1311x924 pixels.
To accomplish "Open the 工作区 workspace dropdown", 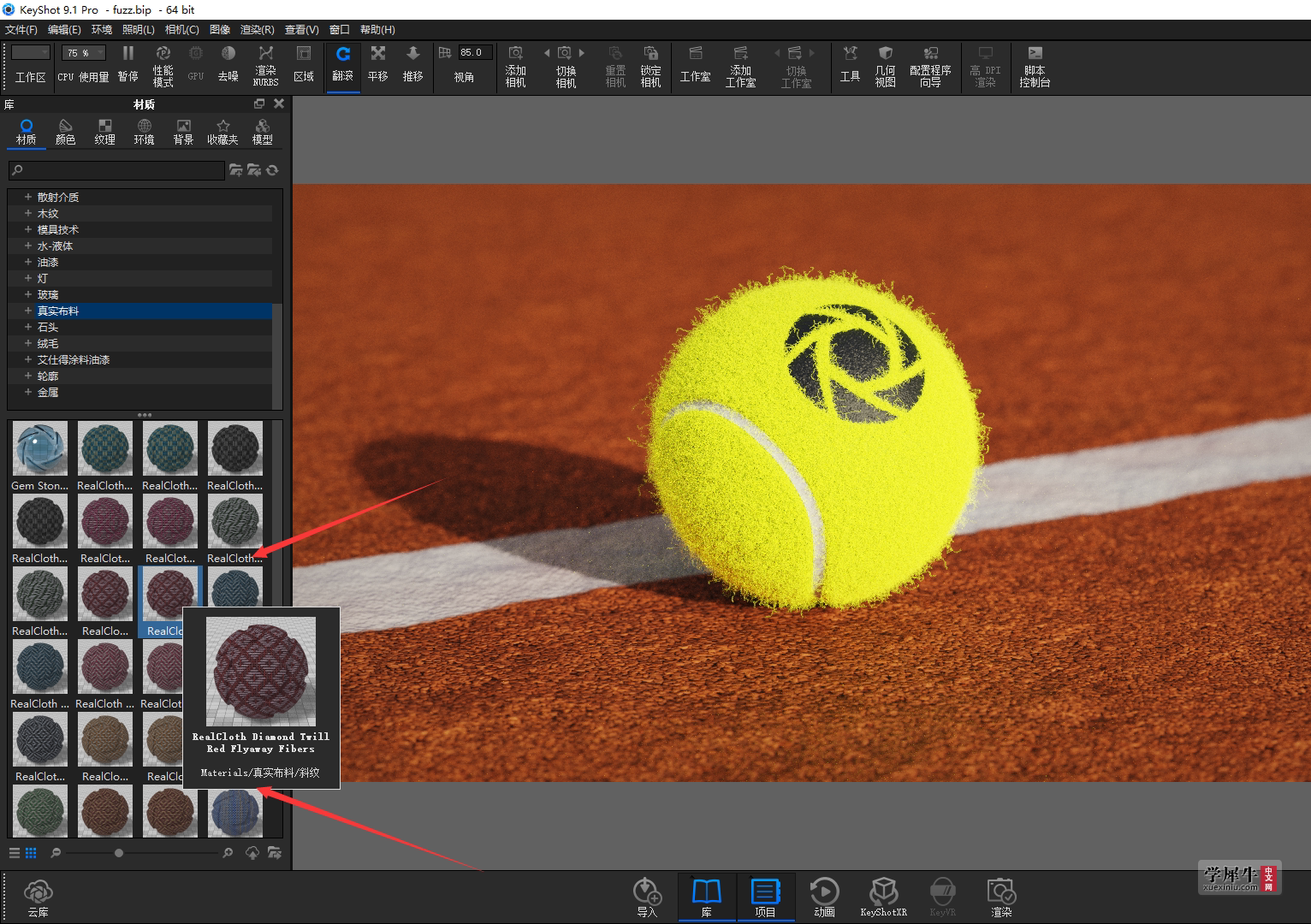I will click(x=31, y=53).
